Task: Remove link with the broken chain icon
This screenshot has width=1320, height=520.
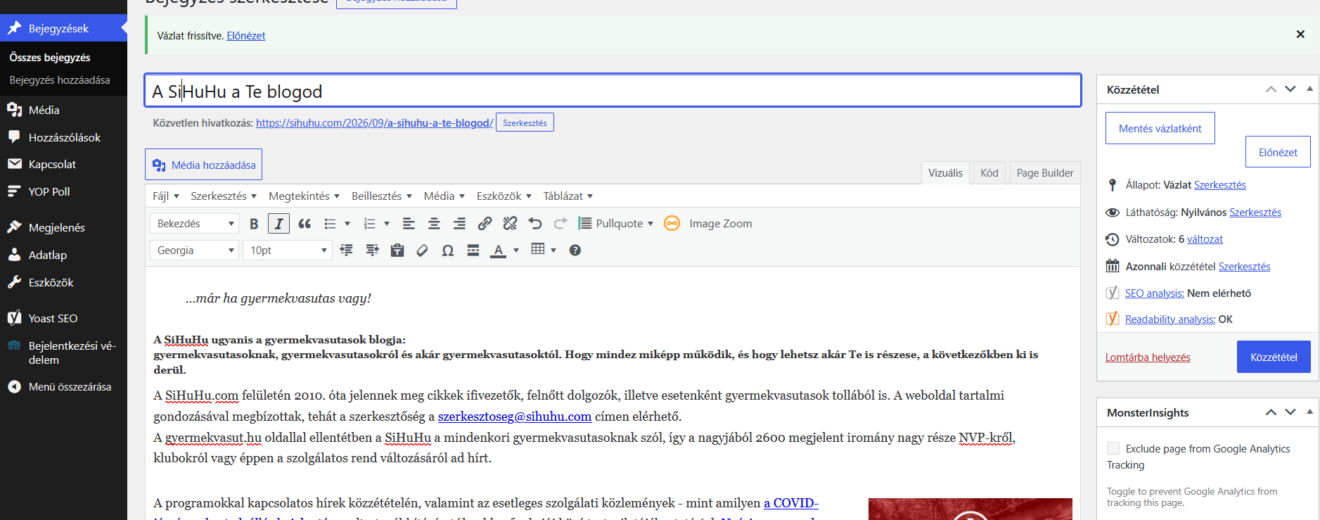Action: click(510, 224)
